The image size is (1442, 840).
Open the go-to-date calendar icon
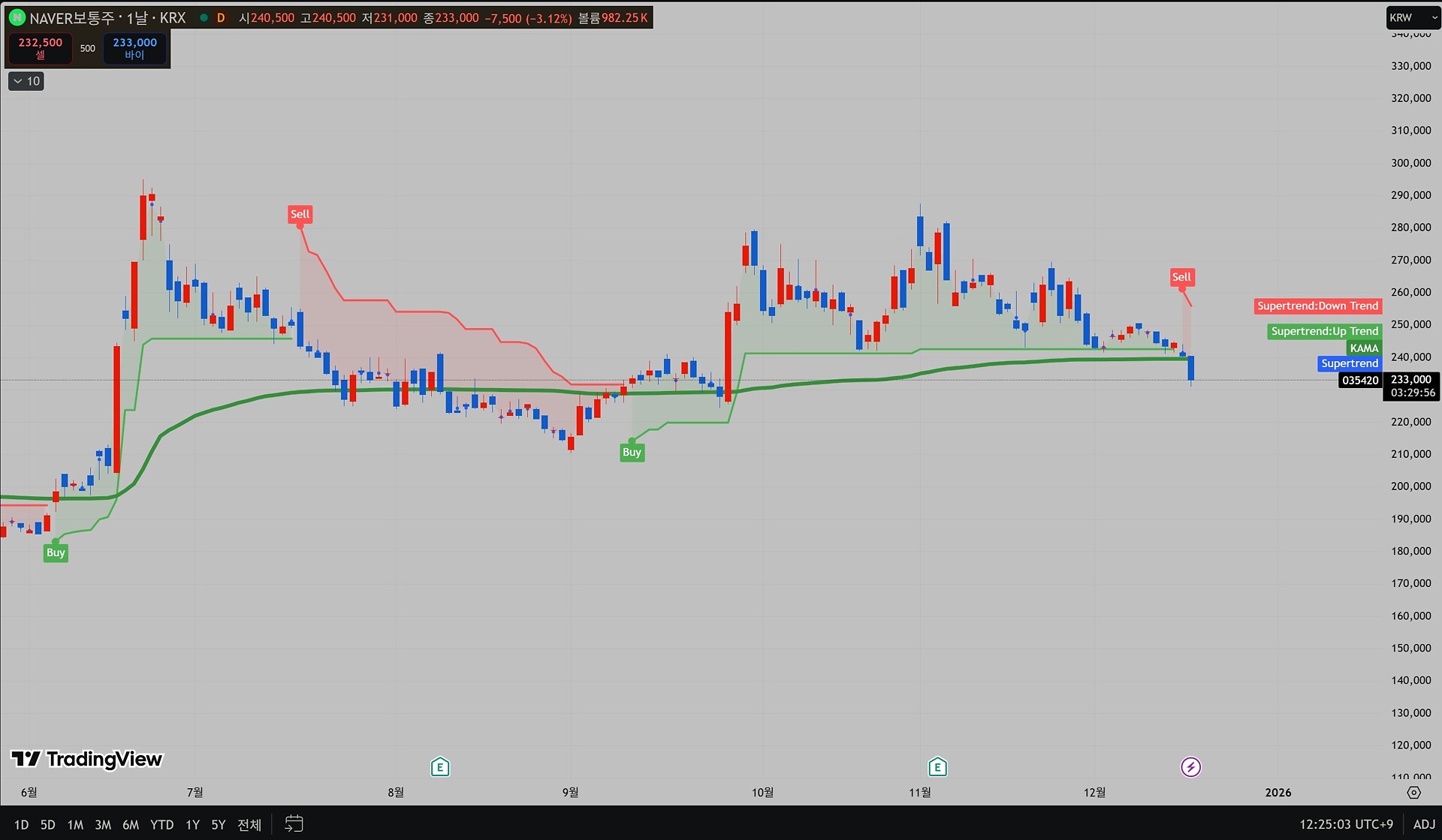[x=294, y=824]
